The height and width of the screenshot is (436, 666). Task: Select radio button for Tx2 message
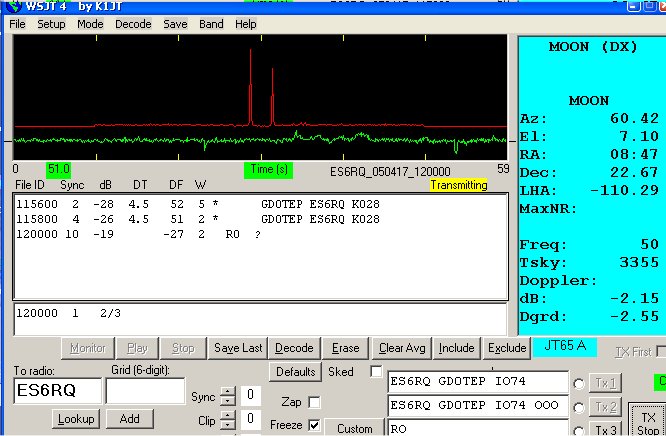click(579, 407)
